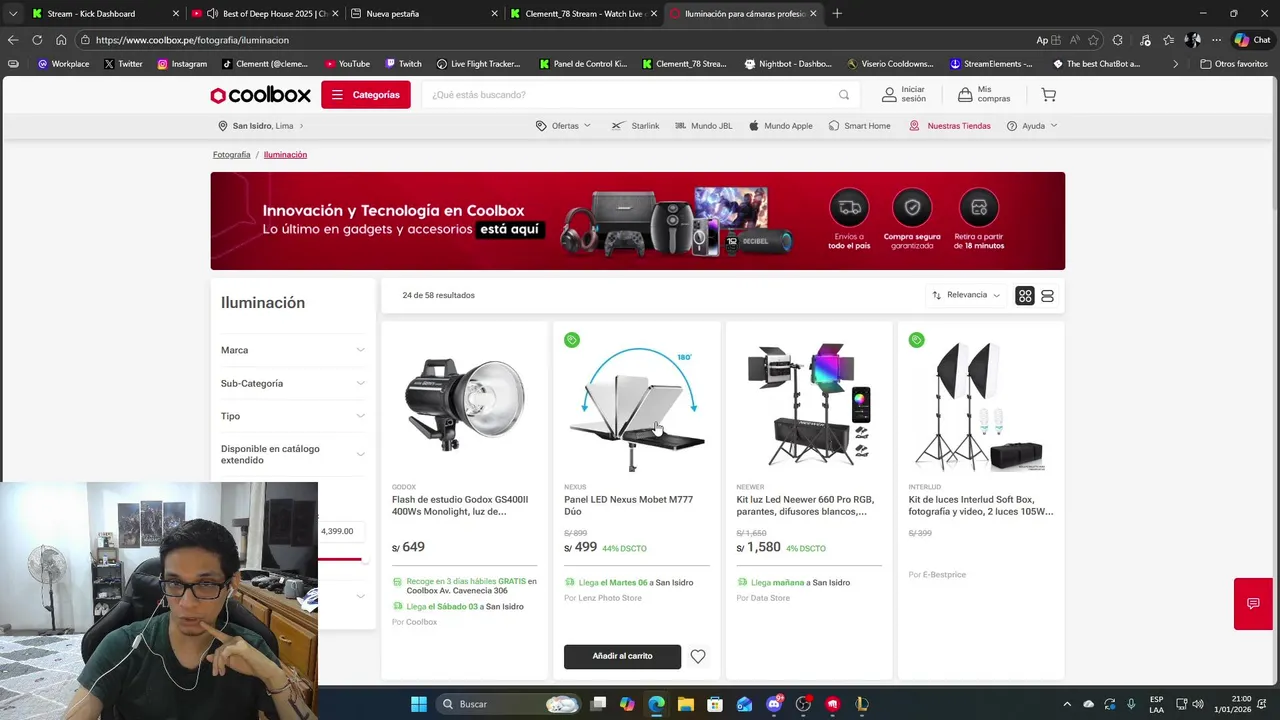The height and width of the screenshot is (720, 1280).
Task: Open Panel LED Nexus Mobet M777 title
Action: coord(628,506)
